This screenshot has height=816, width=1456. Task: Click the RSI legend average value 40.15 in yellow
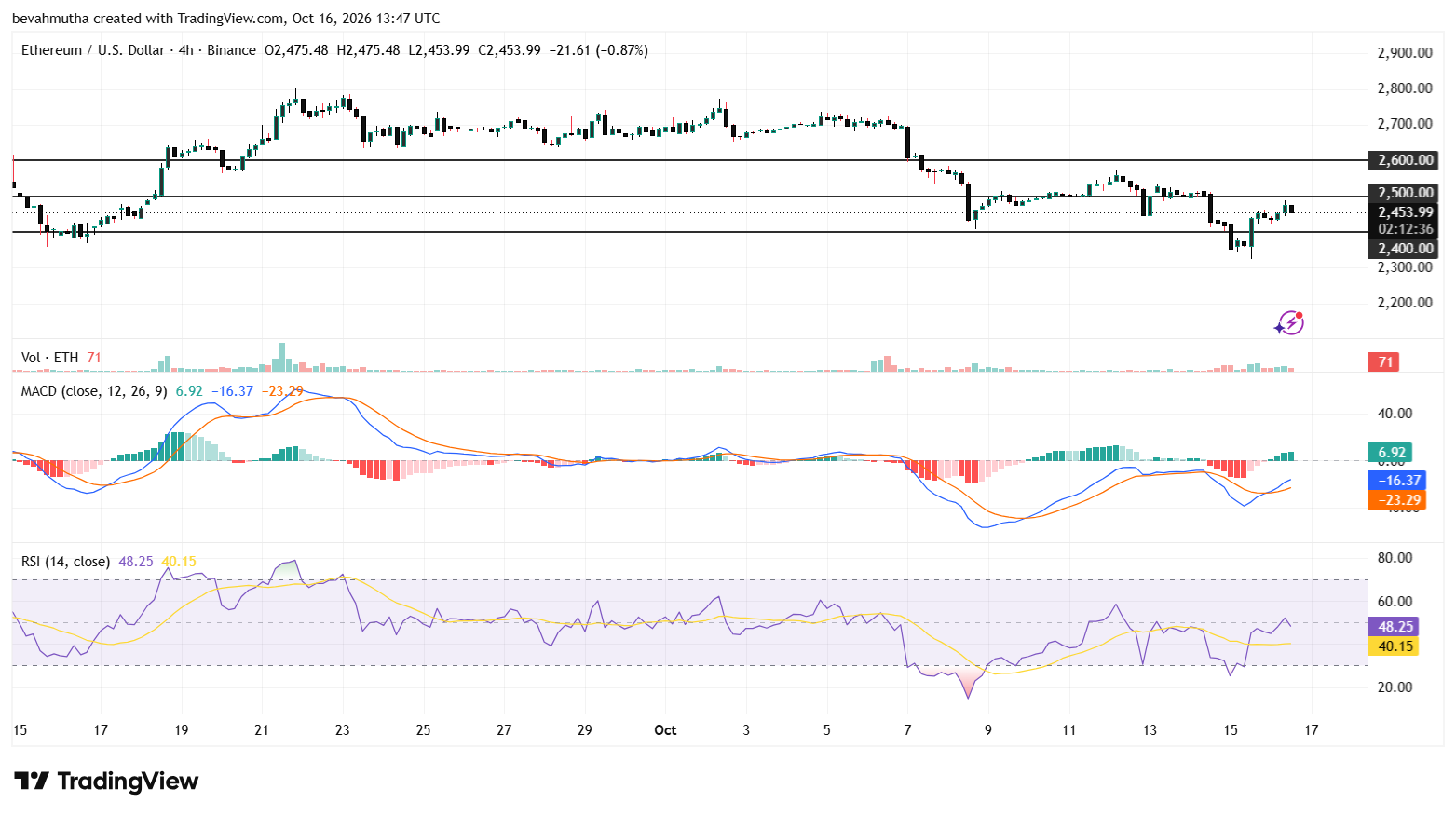tap(179, 562)
